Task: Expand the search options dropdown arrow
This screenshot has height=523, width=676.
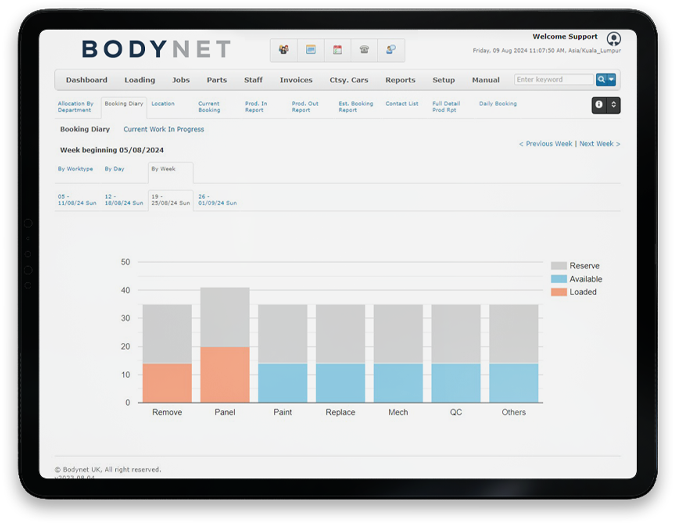Action: coord(611,79)
